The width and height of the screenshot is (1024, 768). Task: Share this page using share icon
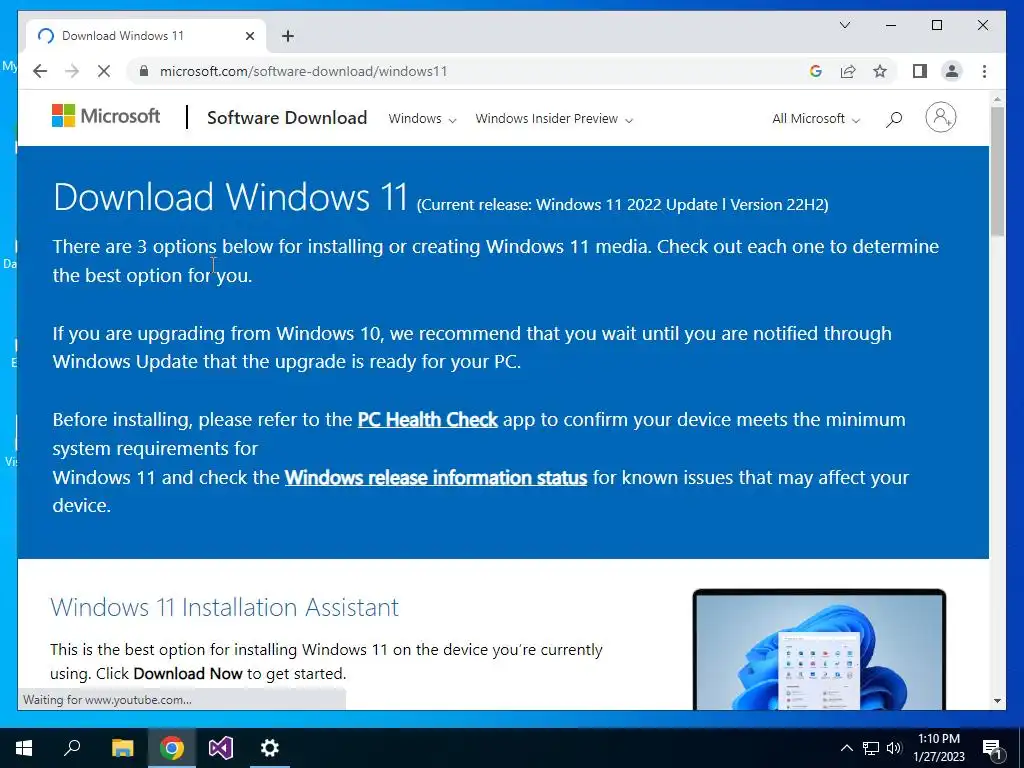(848, 71)
